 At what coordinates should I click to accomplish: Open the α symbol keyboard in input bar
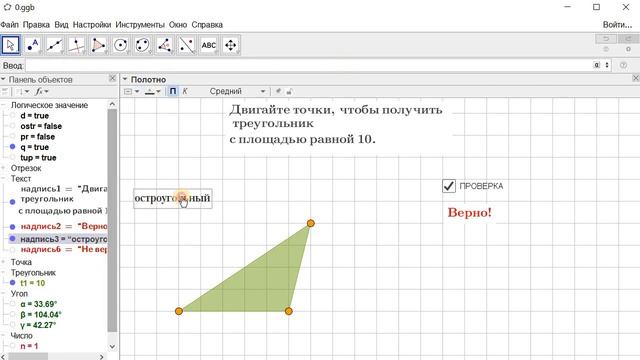pos(597,65)
